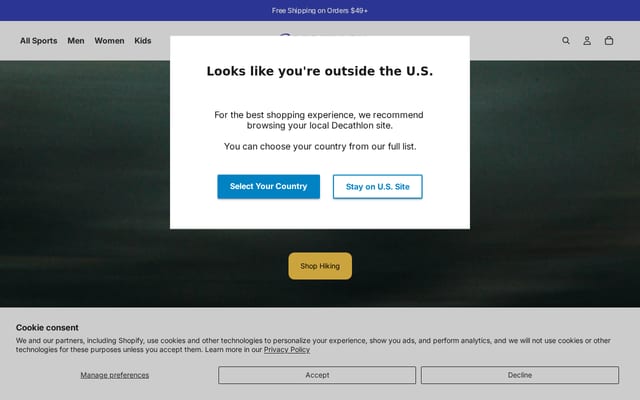Open the Men menu
Image resolution: width=640 pixels, height=400 pixels.
[x=76, y=41]
